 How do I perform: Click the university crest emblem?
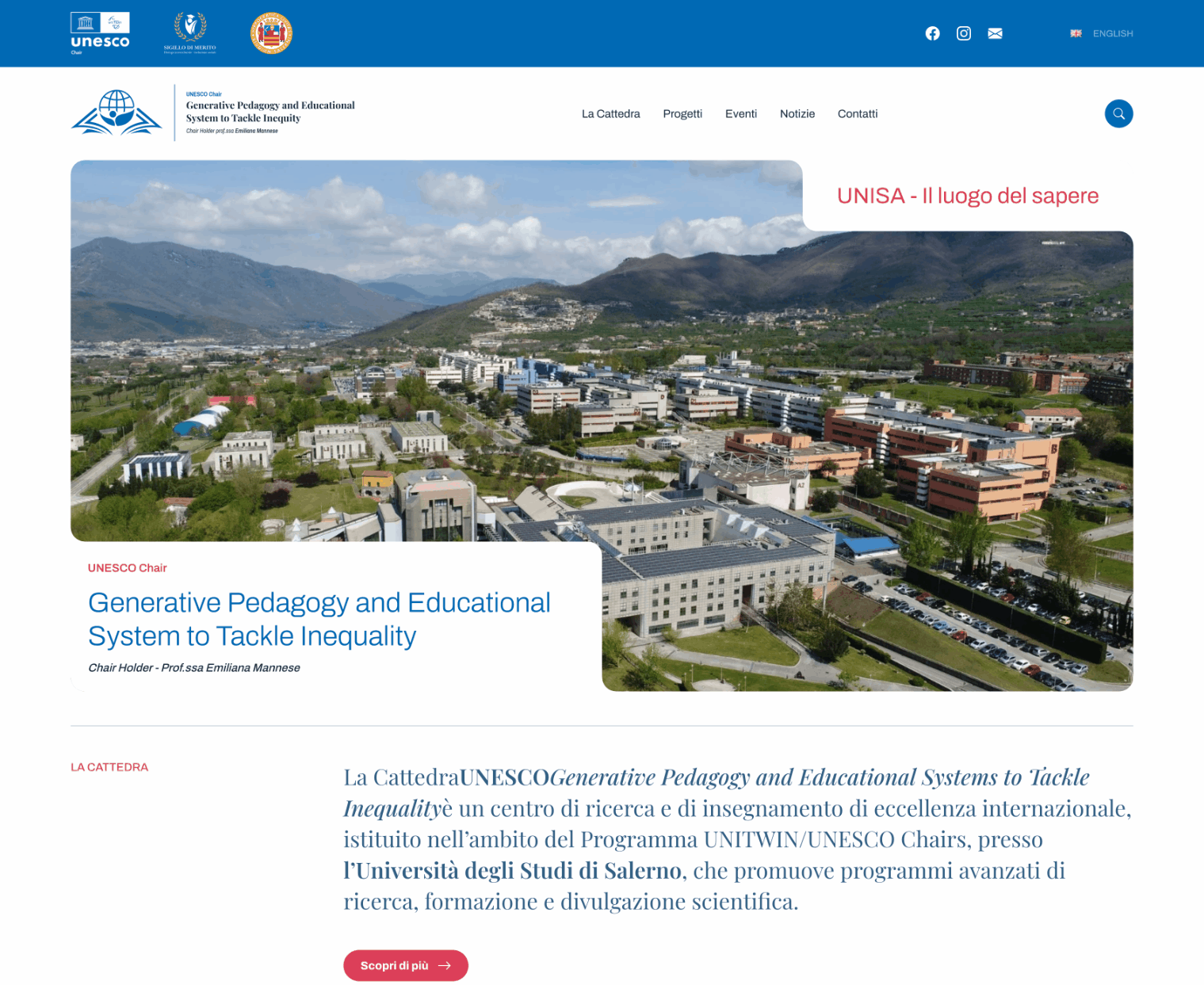[271, 32]
